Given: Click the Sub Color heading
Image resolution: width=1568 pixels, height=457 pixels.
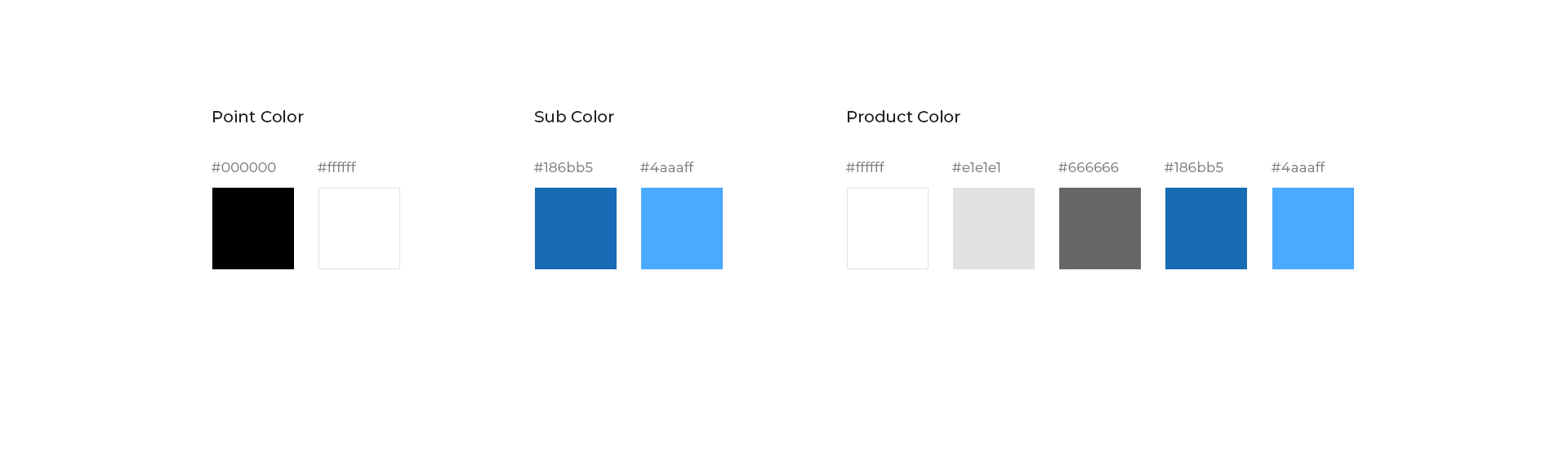Looking at the screenshot, I should [574, 117].
